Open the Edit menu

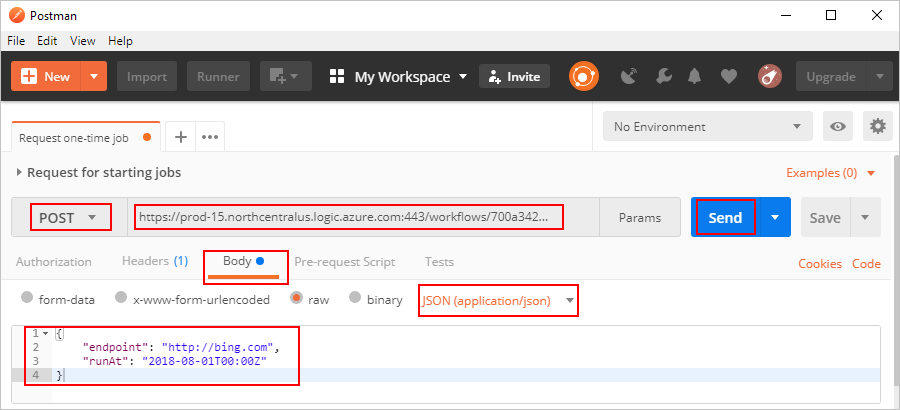(46, 41)
